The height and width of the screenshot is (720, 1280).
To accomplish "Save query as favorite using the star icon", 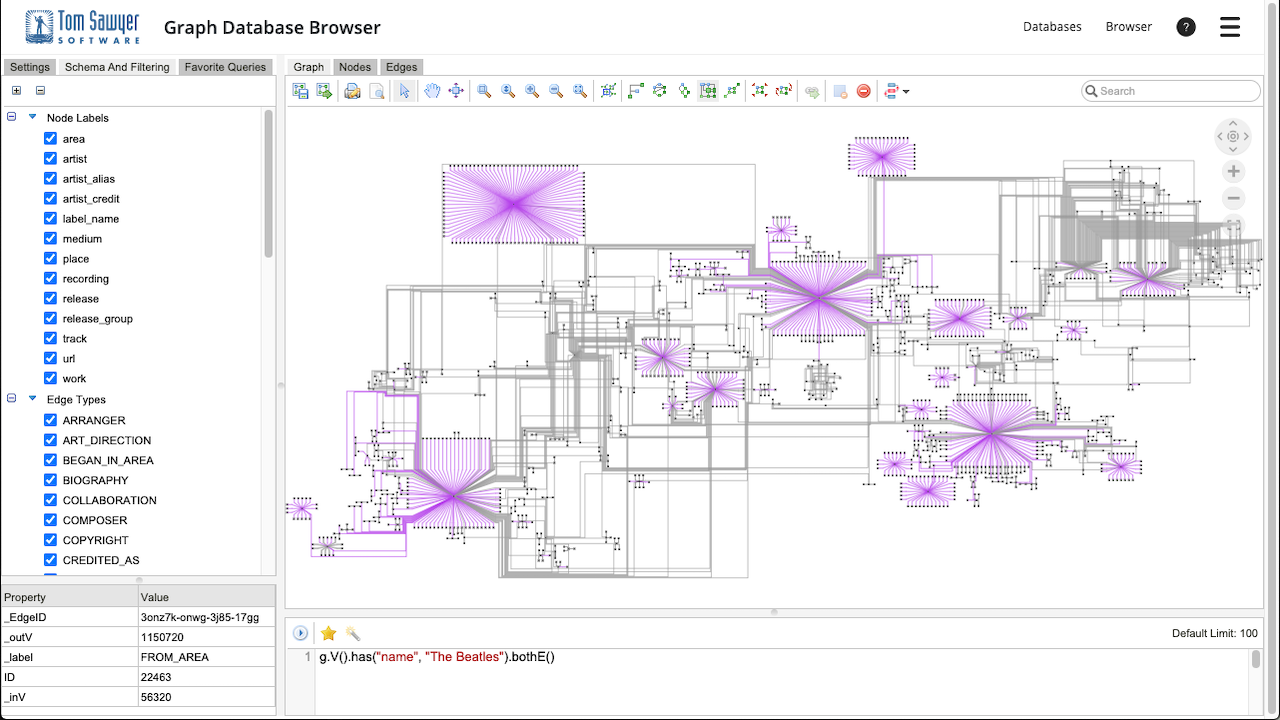I will tap(328, 632).
